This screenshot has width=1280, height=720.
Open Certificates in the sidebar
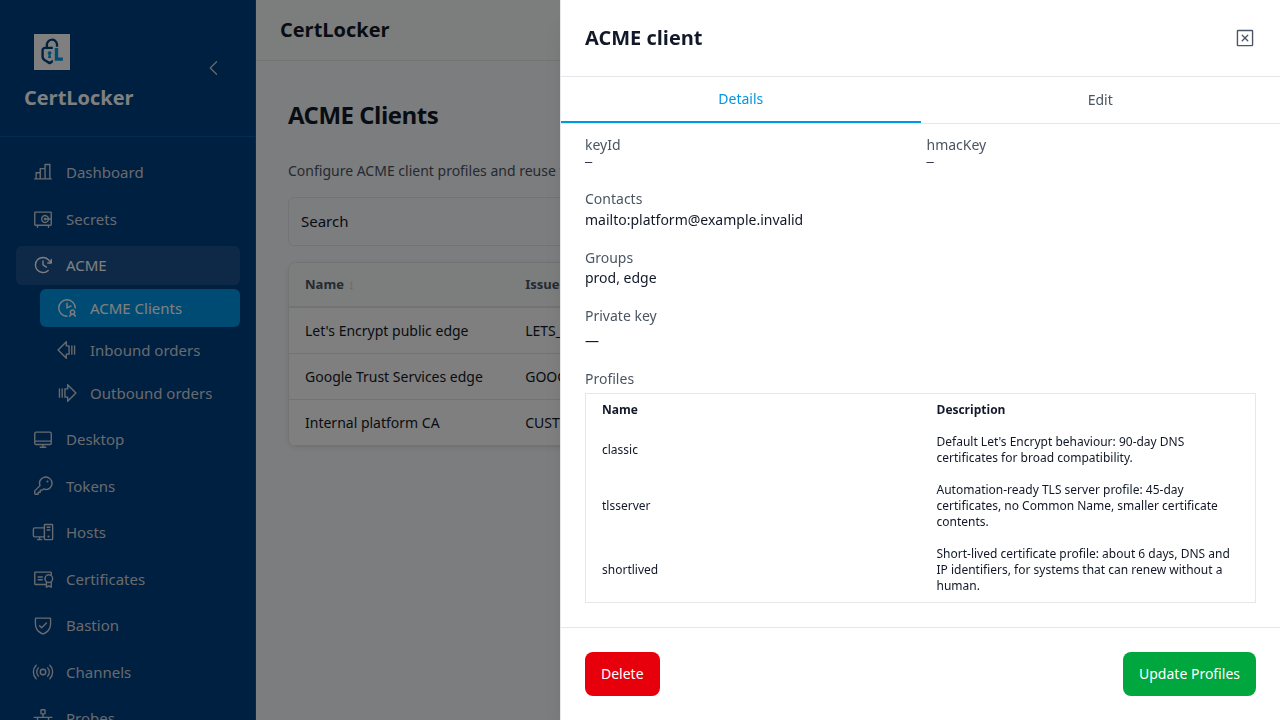[x=128, y=579]
